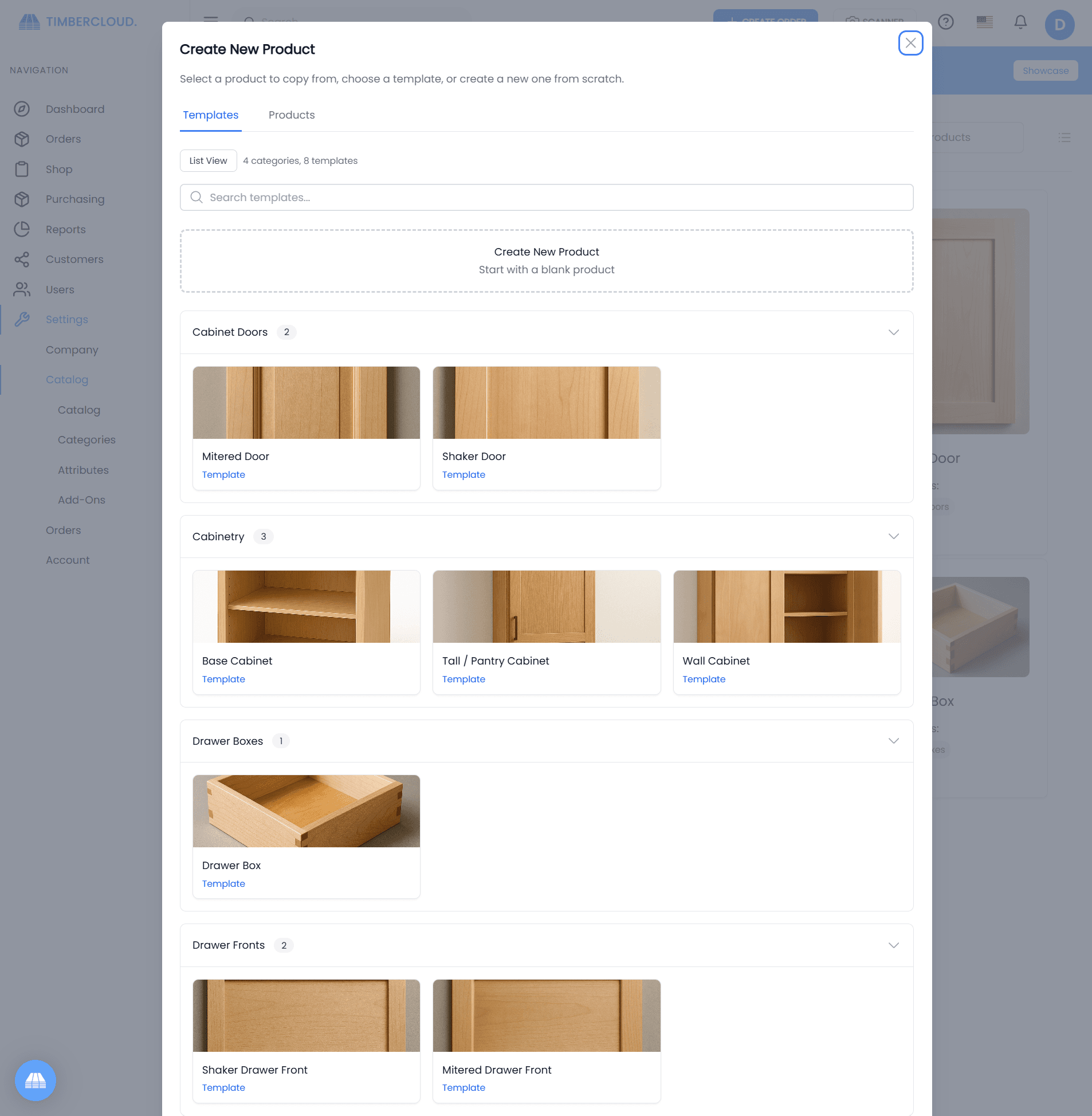
Task: Toggle the List View switch
Action: pyautogui.click(x=208, y=160)
